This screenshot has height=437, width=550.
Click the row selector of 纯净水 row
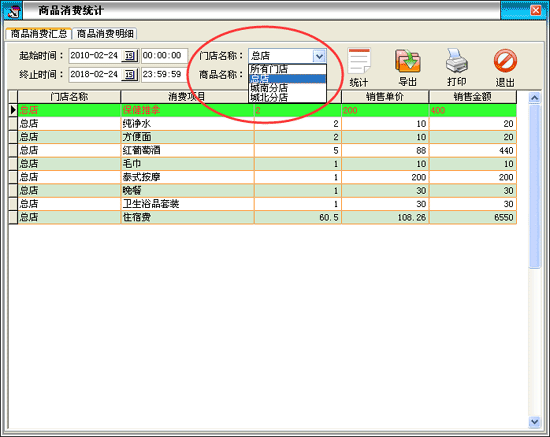13,123
